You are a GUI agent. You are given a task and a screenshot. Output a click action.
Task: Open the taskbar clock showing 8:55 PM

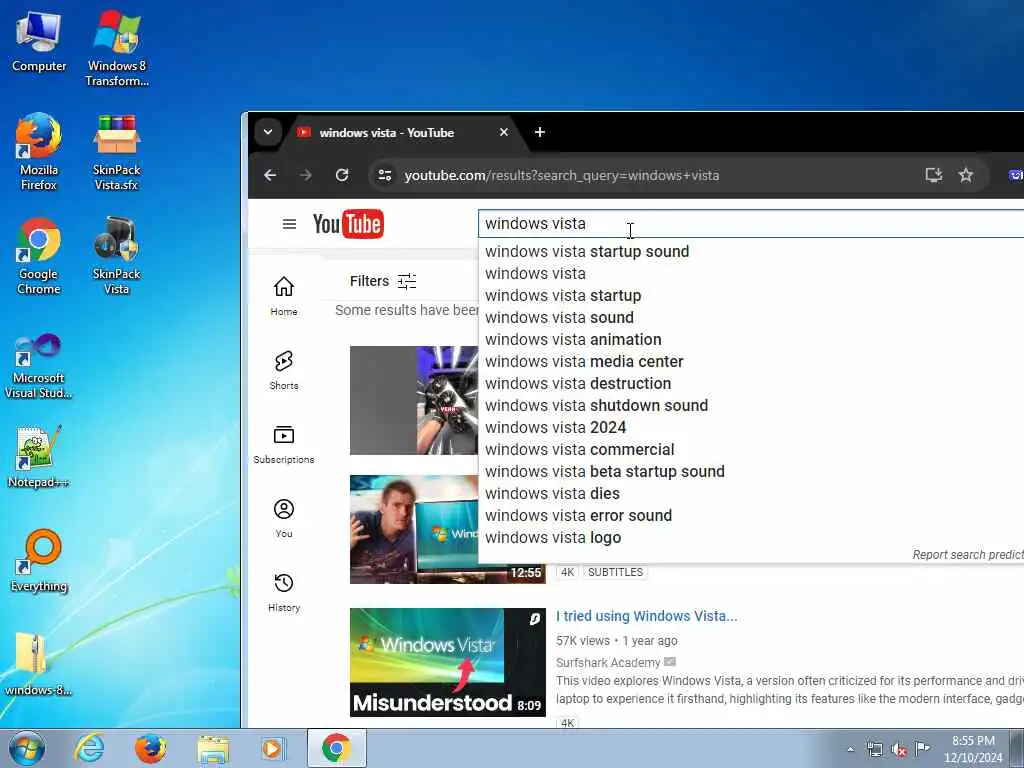pyautogui.click(x=973, y=749)
